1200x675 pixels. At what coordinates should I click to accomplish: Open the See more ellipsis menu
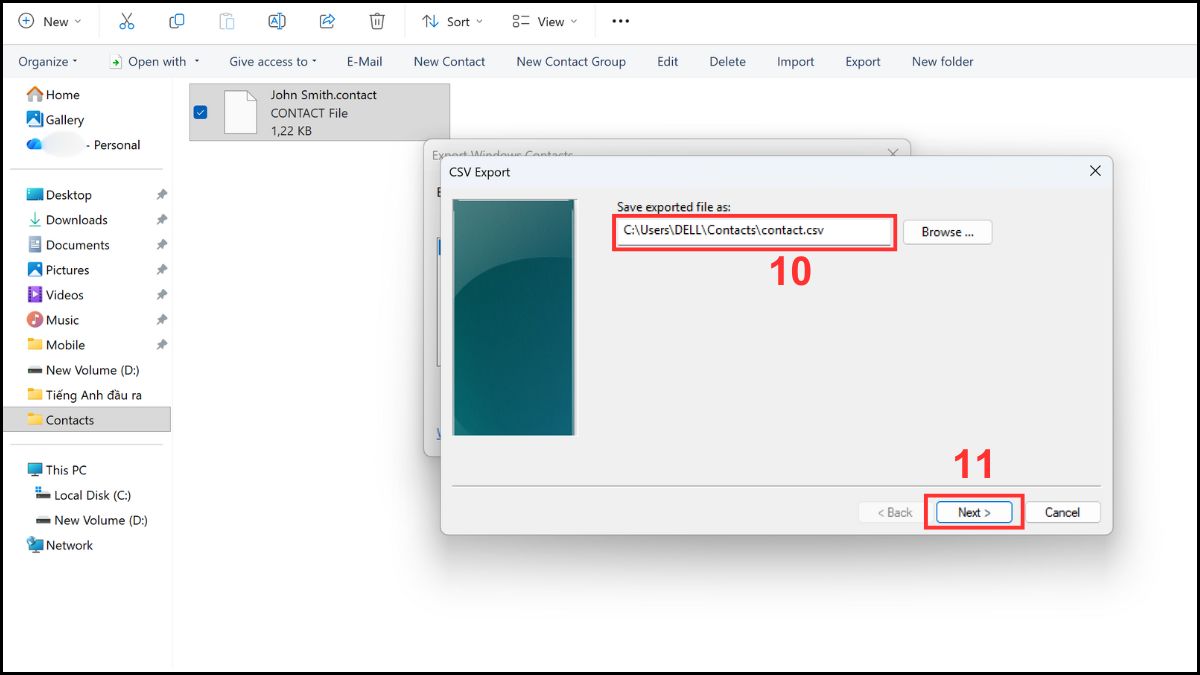click(x=620, y=20)
